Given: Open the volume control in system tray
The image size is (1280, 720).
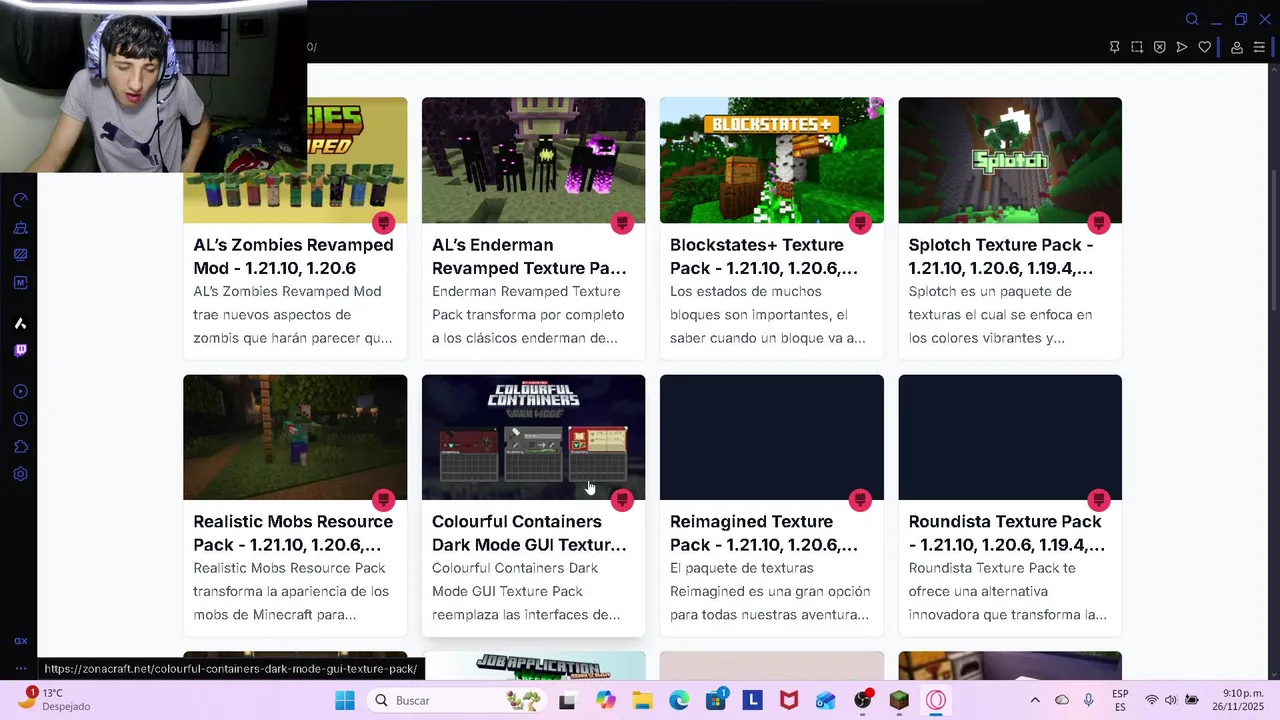Looking at the screenshot, I should pos(1171,700).
